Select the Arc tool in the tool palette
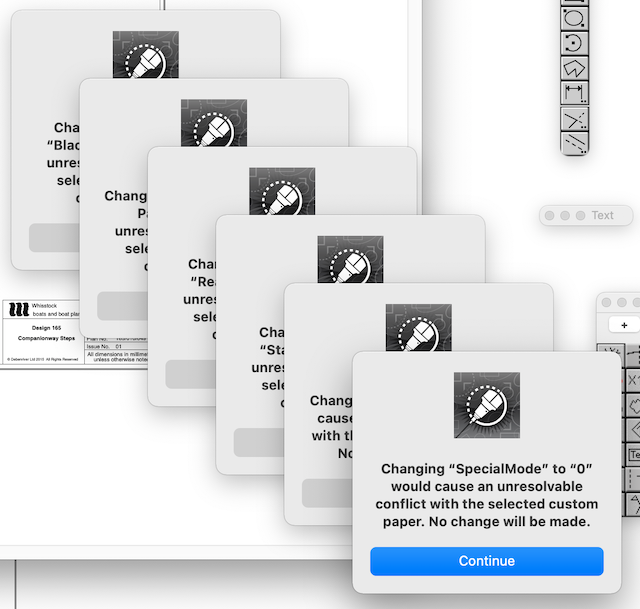640x609 pixels. pyautogui.click(x=574, y=43)
